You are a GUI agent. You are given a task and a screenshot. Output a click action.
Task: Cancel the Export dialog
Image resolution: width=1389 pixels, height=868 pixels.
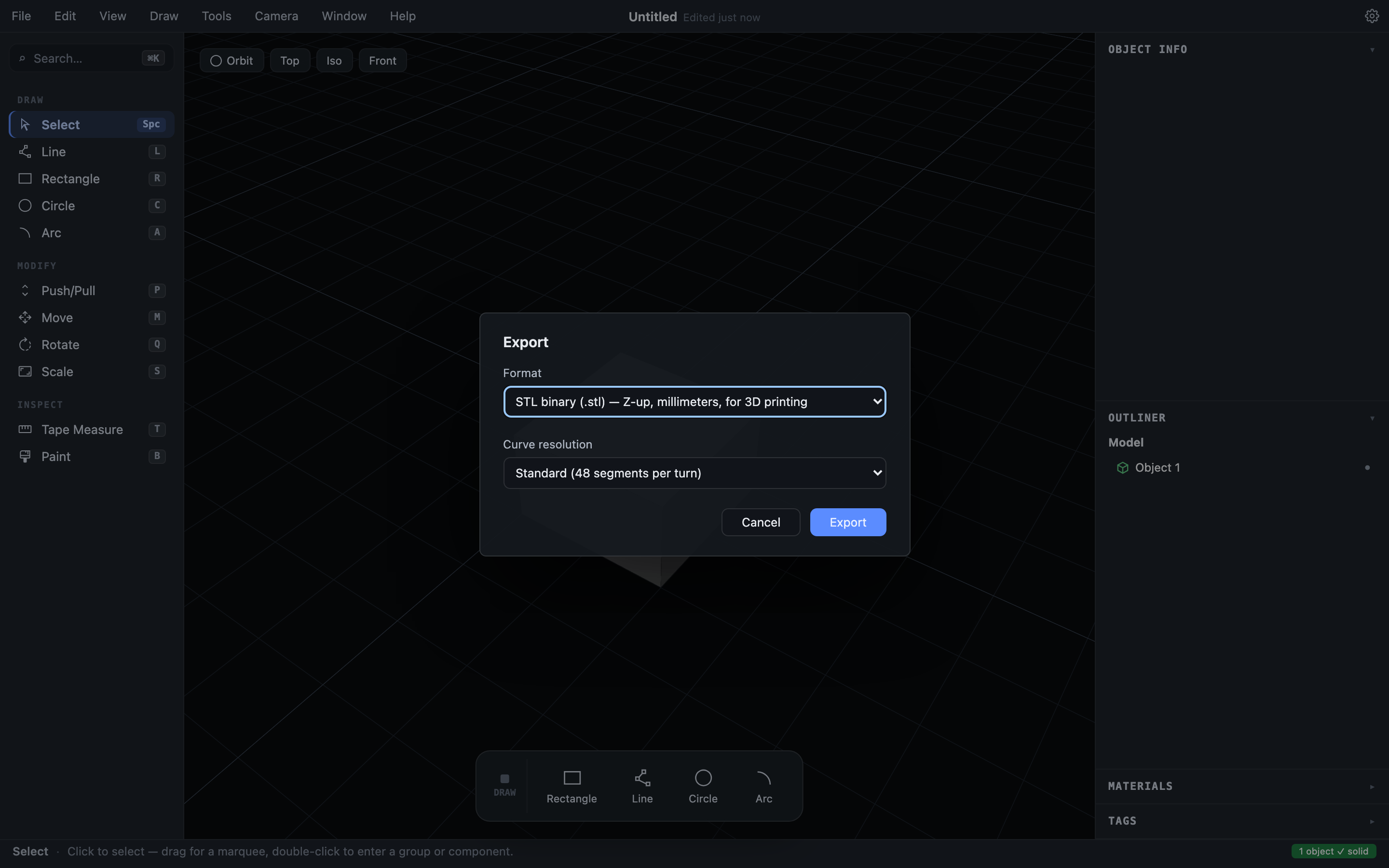tap(761, 522)
